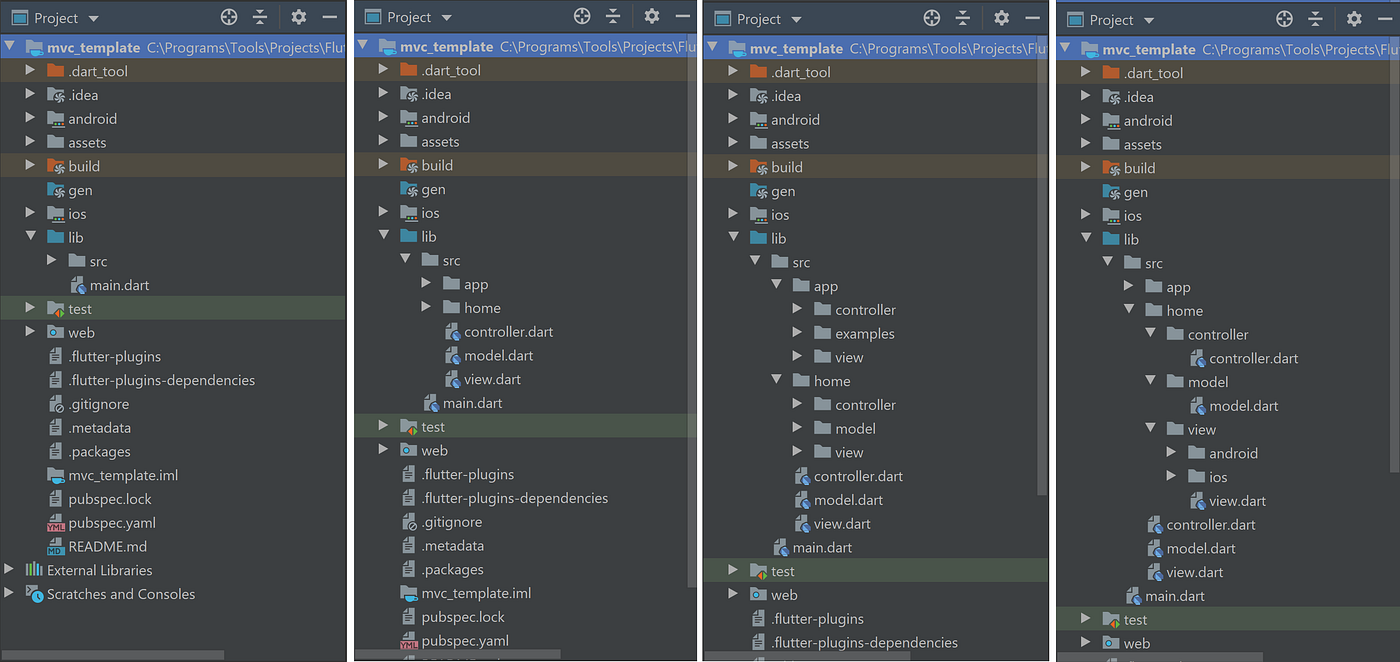Click the .gitignore file icon in the first panel

(56, 404)
